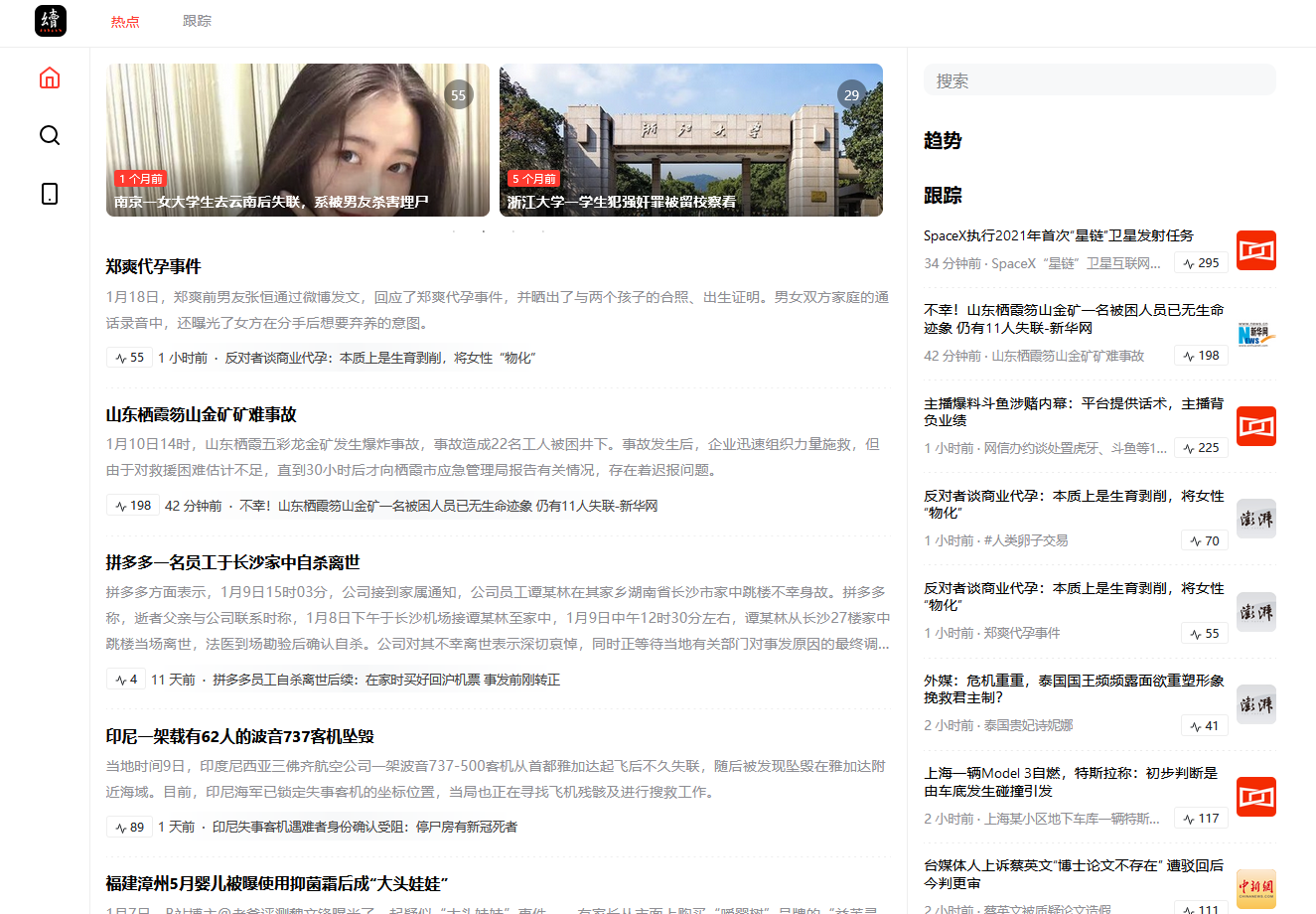1316x914 pixels.
Task: Open the 浙江大学一学生 carousel card
Action: 691,140
